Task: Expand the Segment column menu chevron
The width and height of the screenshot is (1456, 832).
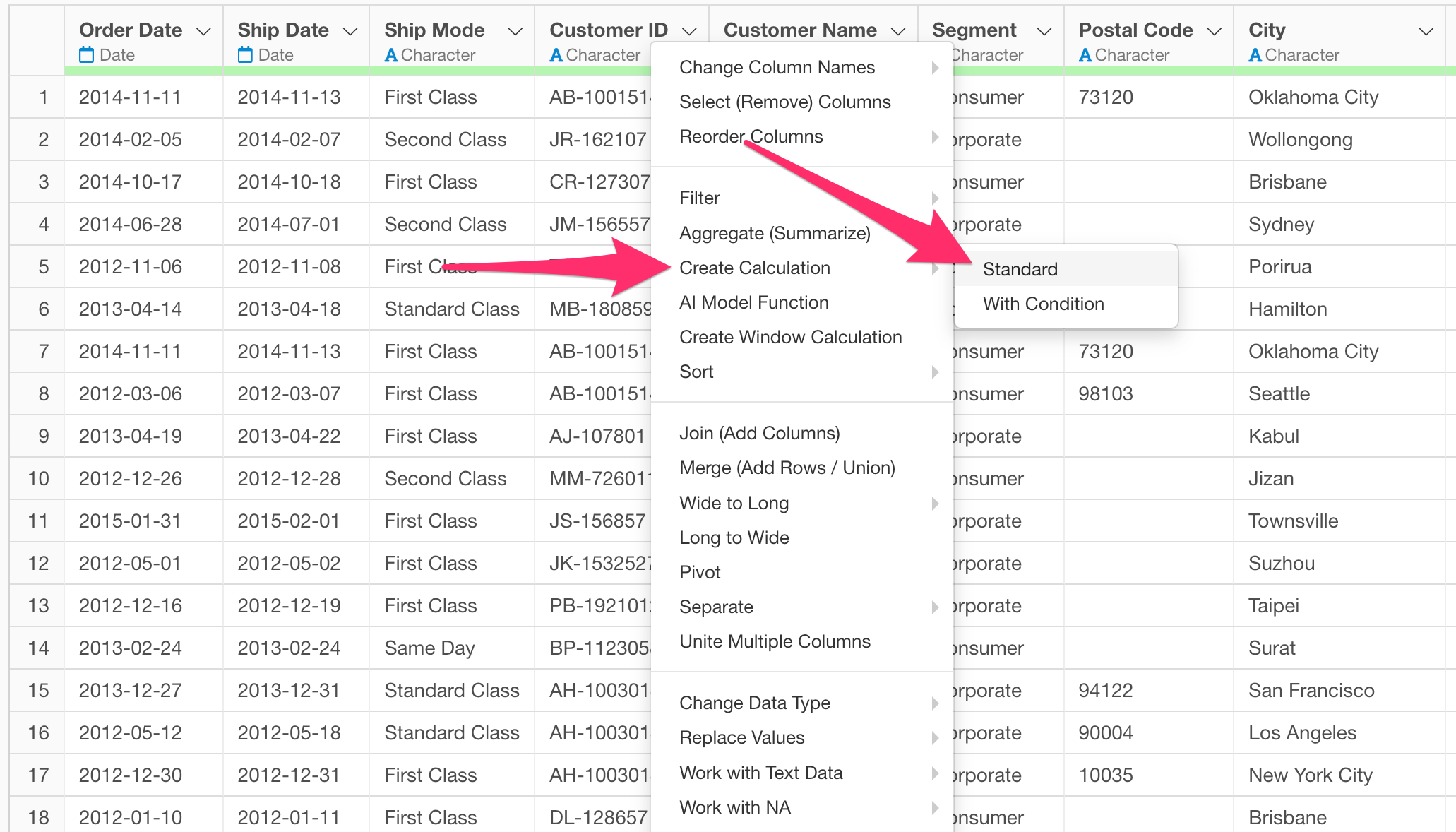Action: [x=1044, y=31]
